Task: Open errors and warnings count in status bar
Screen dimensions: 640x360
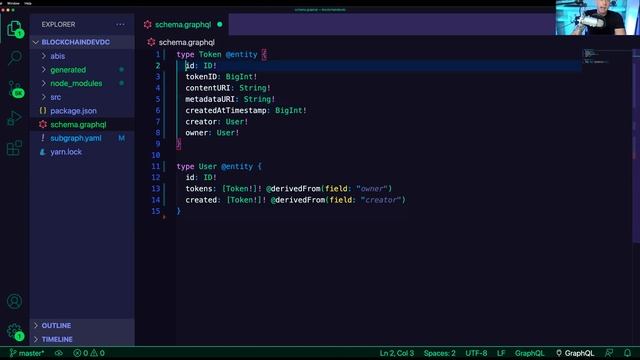Action: [89, 353]
